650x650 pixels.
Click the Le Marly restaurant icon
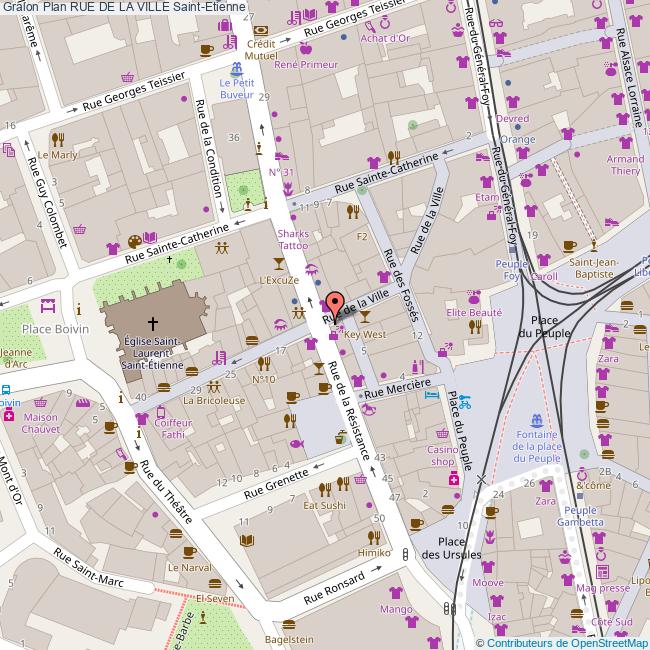click(58, 139)
